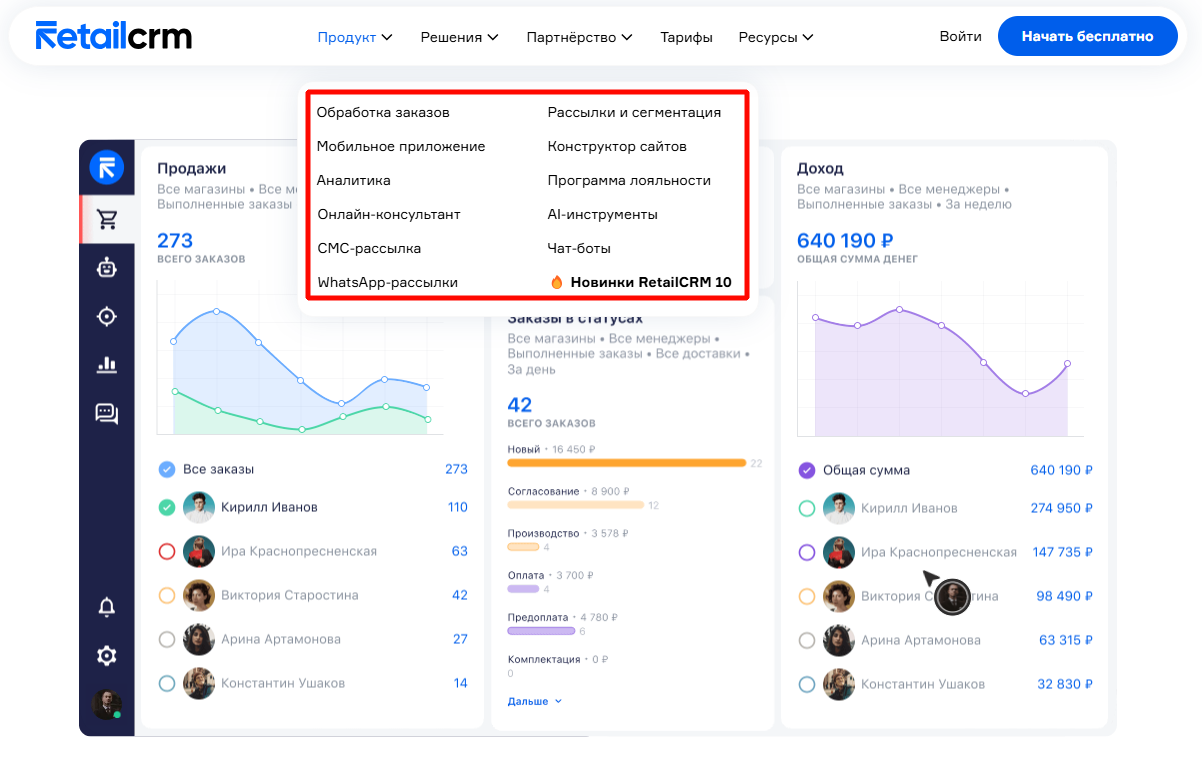Click Ира Краснопресненская's avatar in Продажи panel

(x=199, y=551)
